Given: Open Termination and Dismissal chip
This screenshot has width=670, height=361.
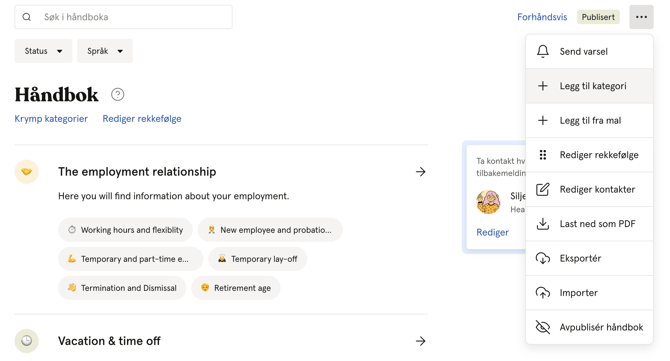Looking at the screenshot, I should click(122, 288).
